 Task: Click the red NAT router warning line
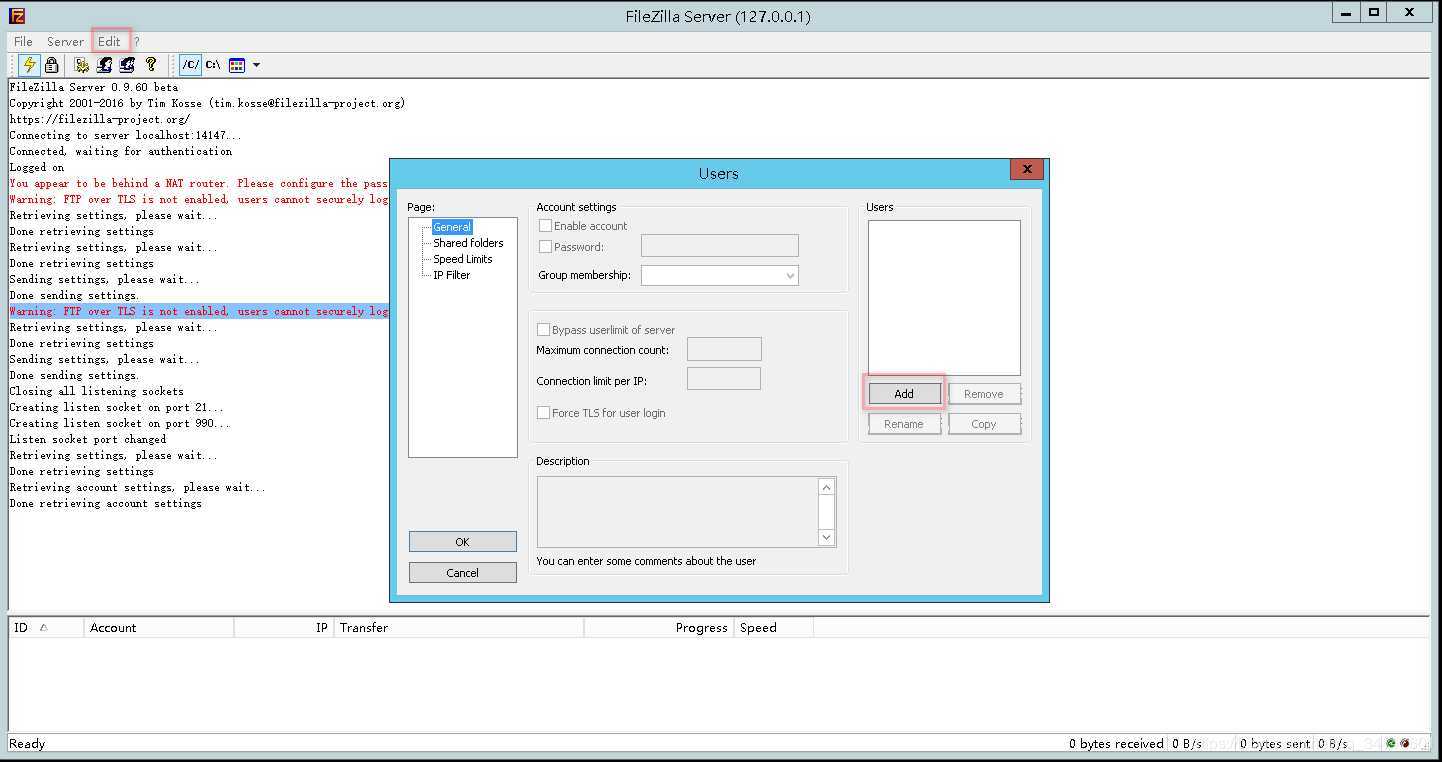coord(199,183)
